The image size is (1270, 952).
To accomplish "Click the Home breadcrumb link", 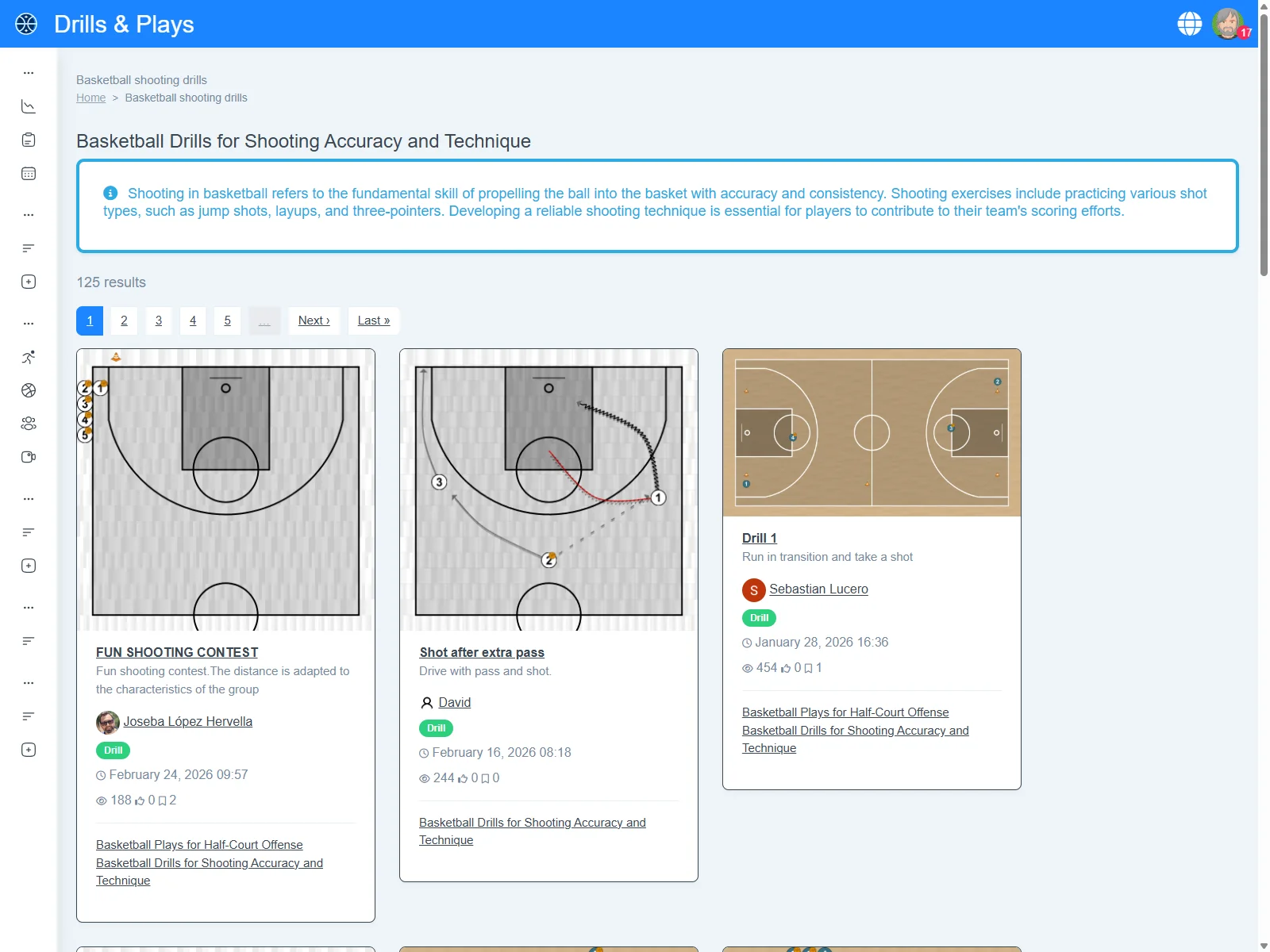I will pyautogui.click(x=90, y=98).
